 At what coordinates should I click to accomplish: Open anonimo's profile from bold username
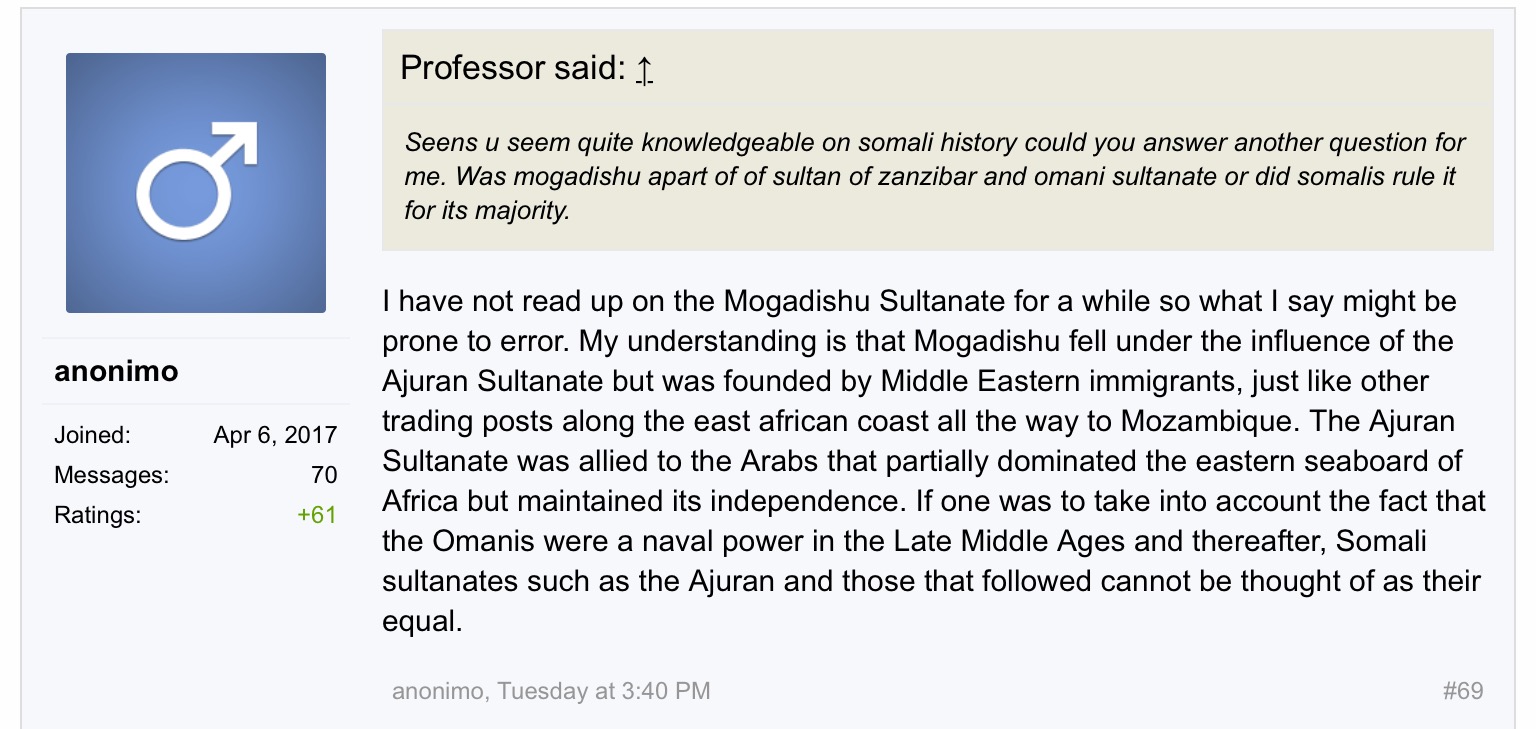click(x=116, y=372)
